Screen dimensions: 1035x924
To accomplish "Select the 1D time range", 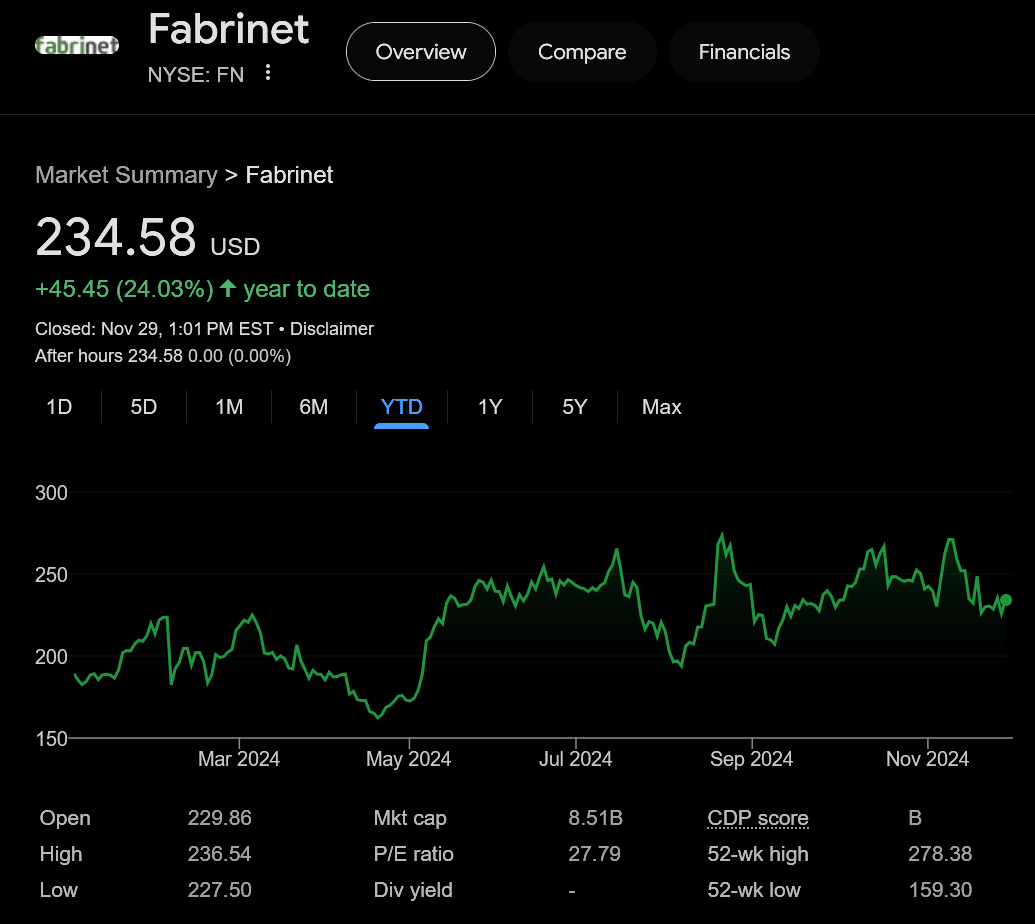I will pos(59,407).
